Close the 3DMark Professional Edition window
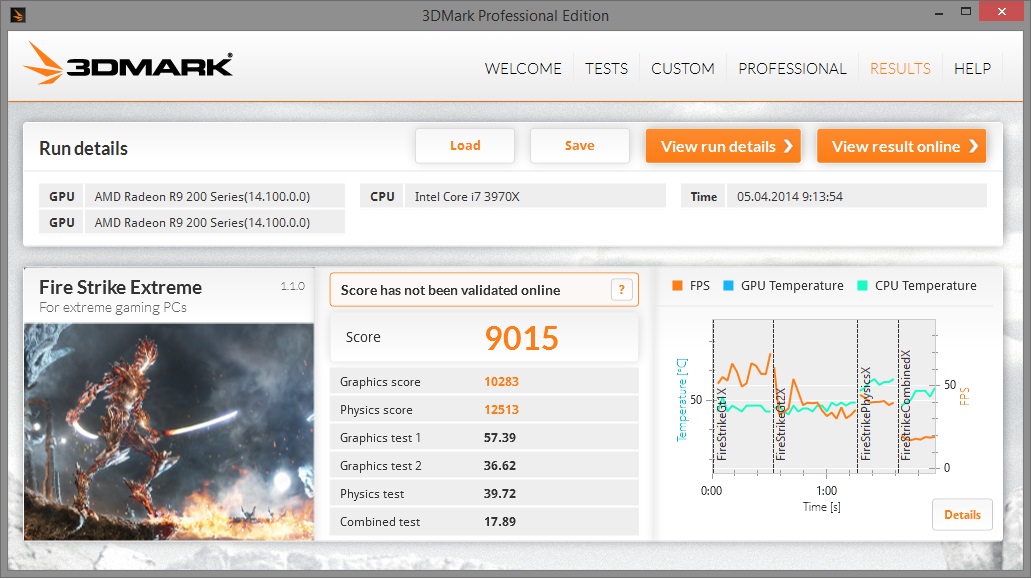This screenshot has width=1031, height=579. 1002,12
